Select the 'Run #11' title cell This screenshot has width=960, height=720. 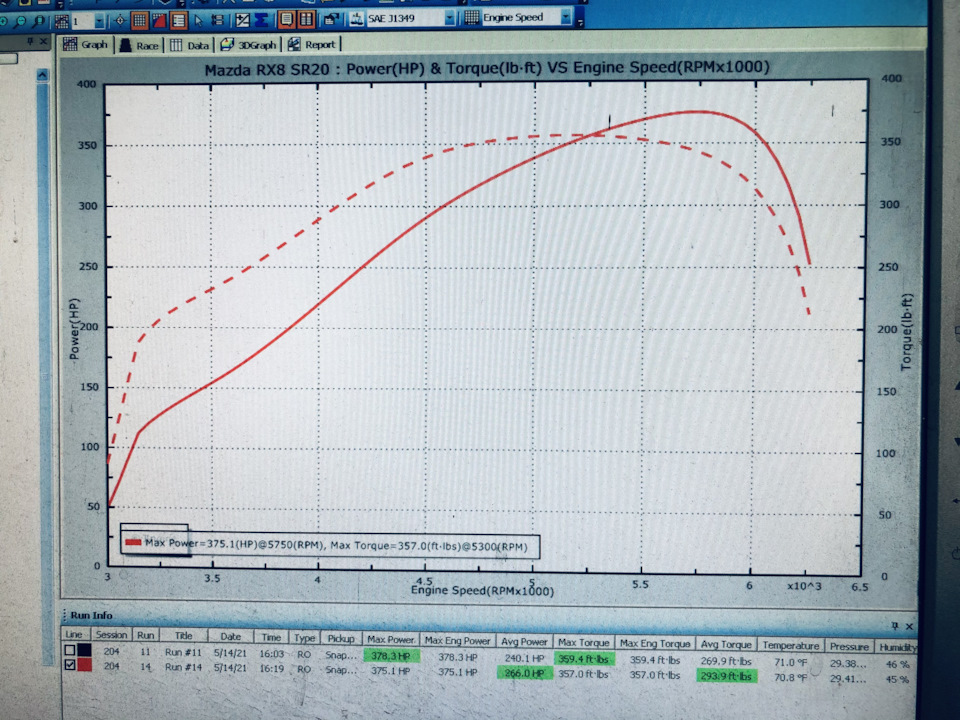pos(182,652)
